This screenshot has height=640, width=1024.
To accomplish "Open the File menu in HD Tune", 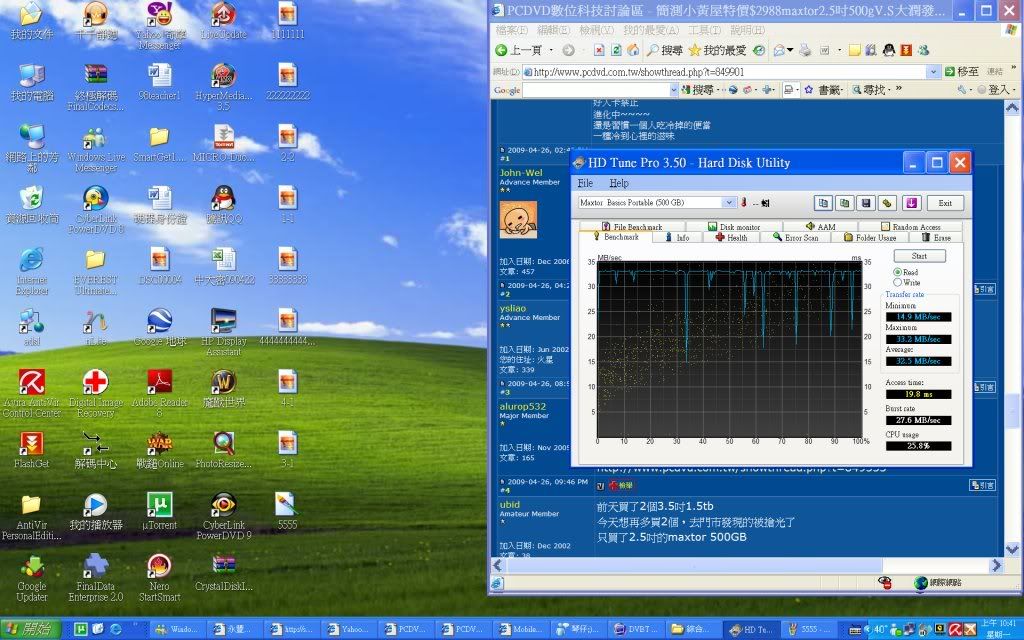I will [585, 184].
